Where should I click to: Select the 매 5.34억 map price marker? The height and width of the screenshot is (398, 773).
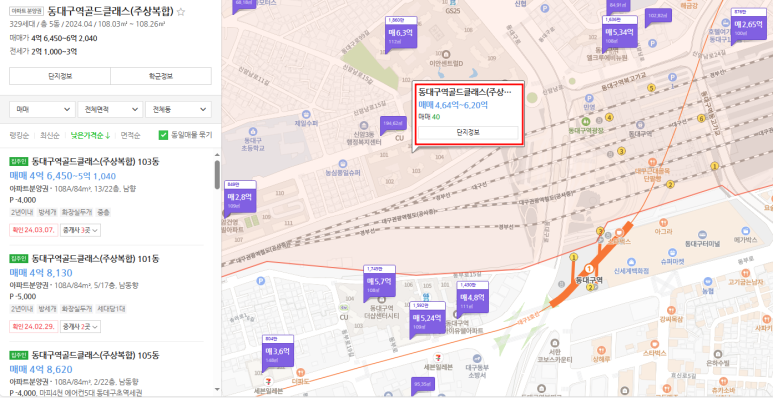click(620, 33)
